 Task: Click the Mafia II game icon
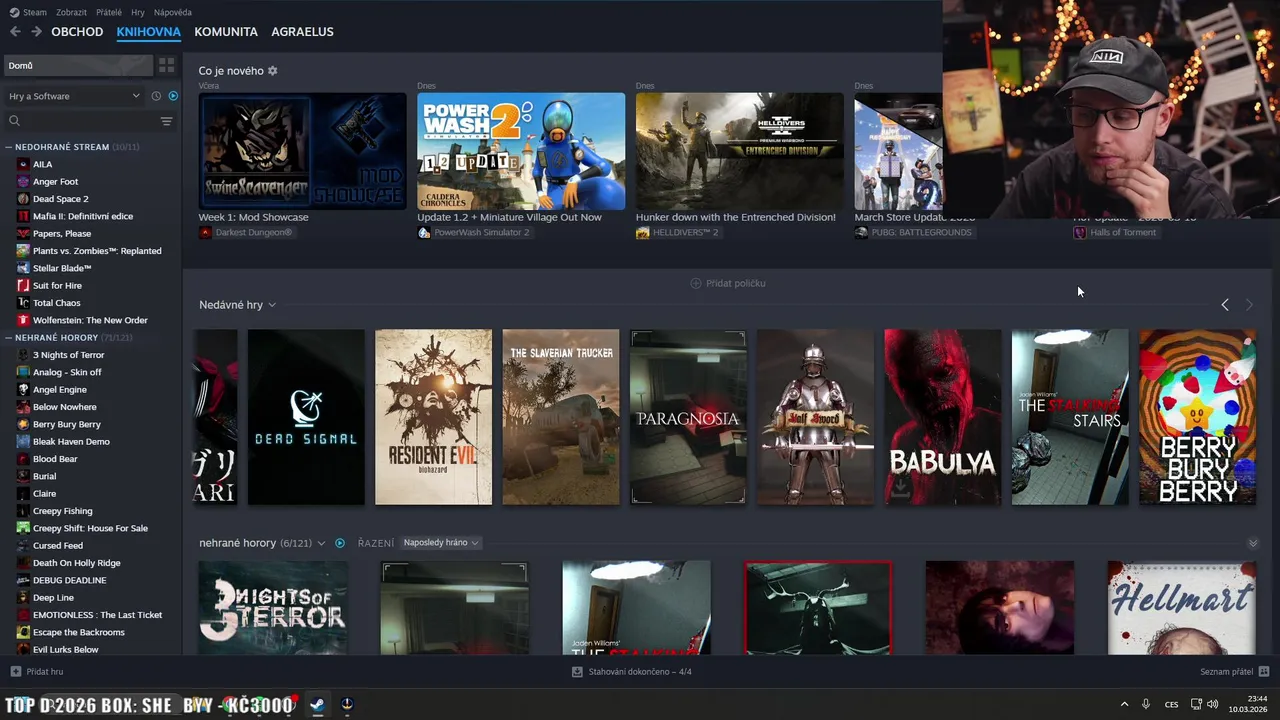[23, 216]
